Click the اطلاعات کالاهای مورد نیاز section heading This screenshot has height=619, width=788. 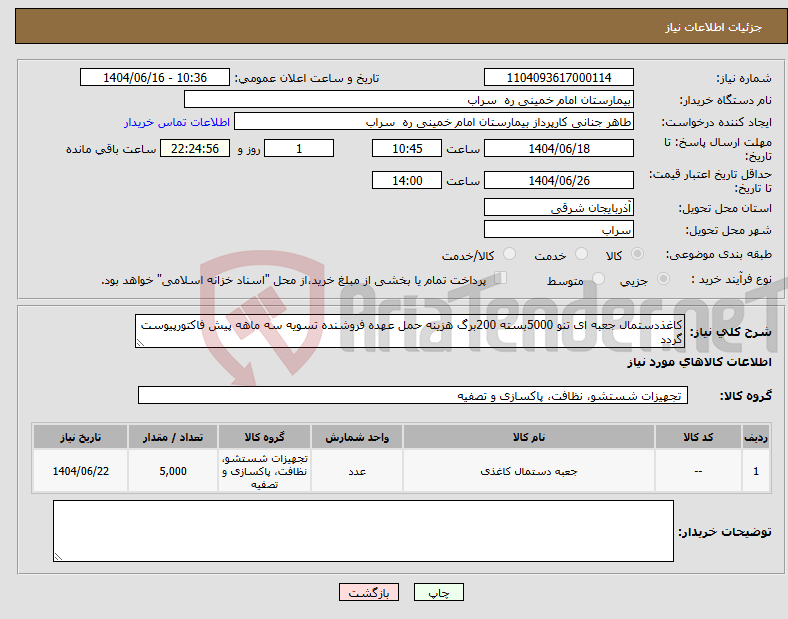pos(699,362)
